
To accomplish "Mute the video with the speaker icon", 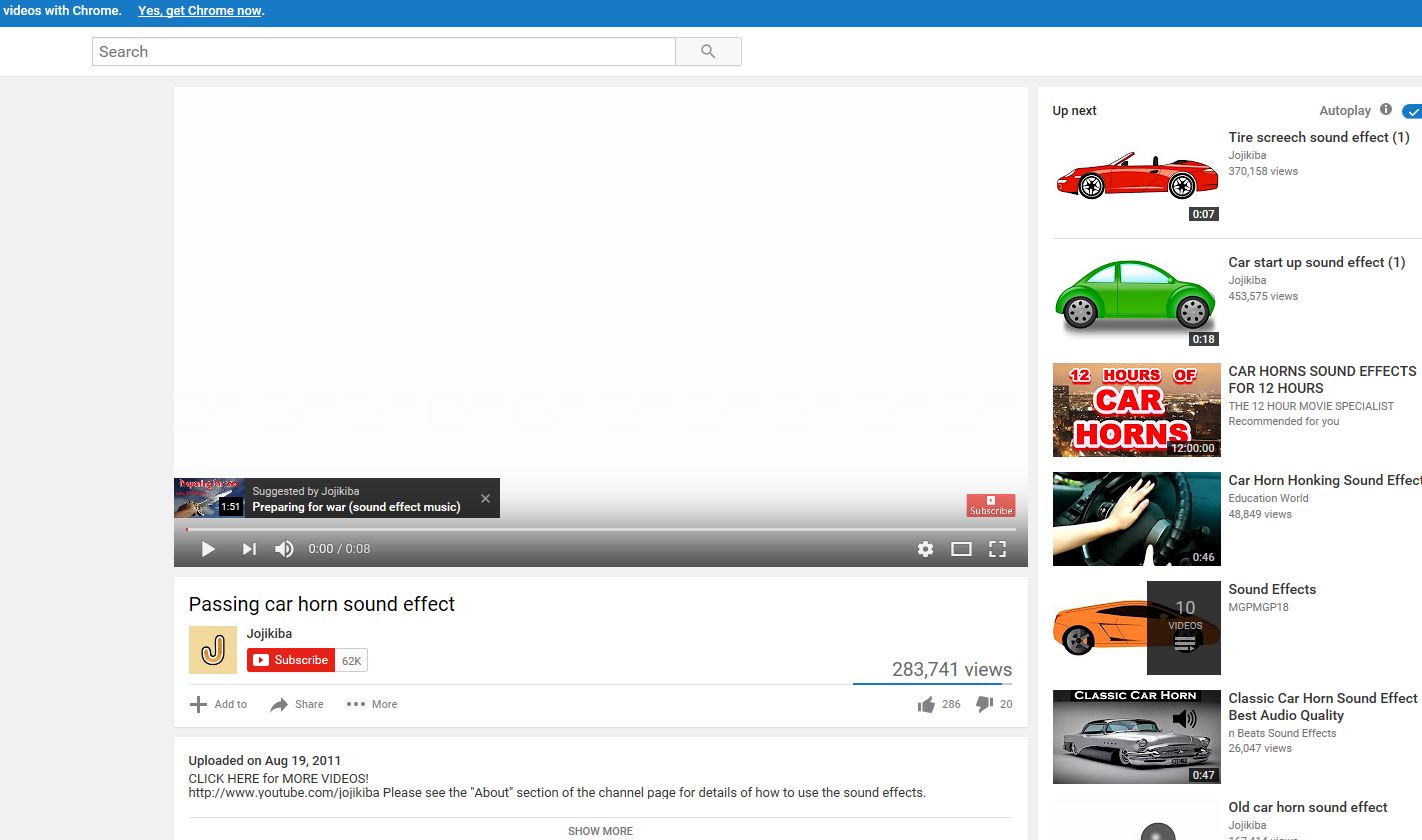I will click(x=284, y=549).
